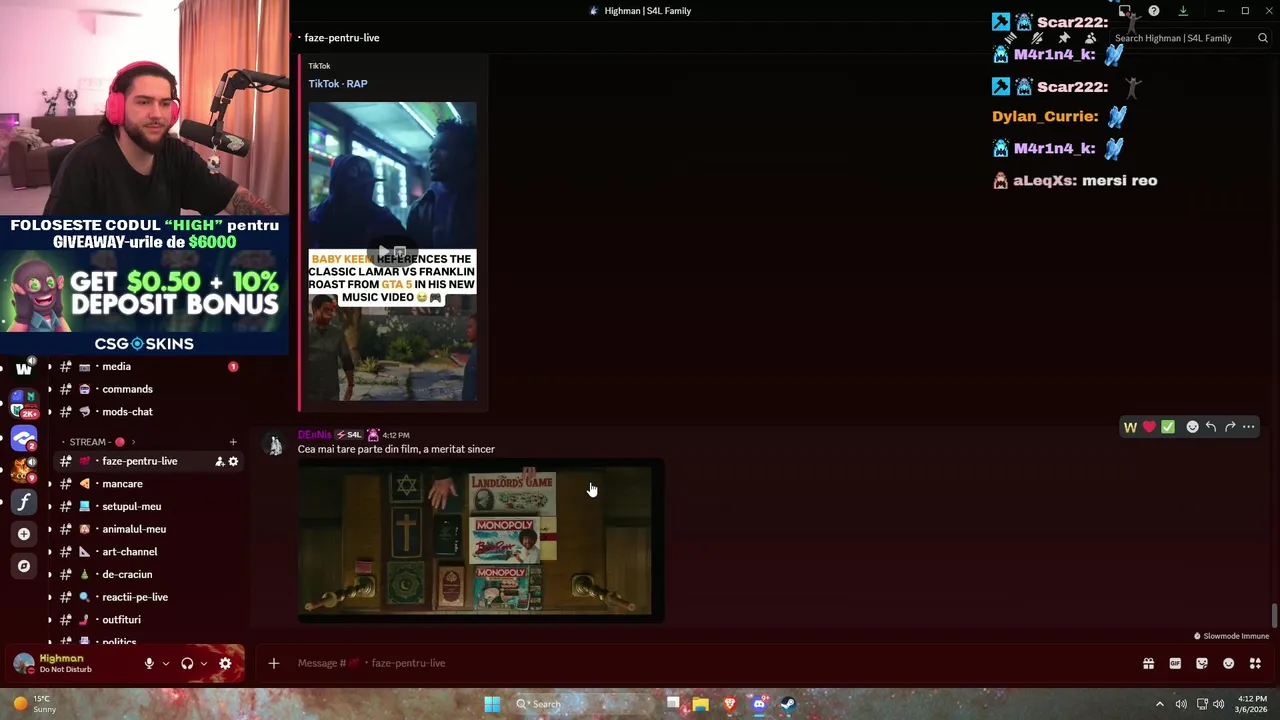Show hidden system tray icons

pyautogui.click(x=1159, y=704)
